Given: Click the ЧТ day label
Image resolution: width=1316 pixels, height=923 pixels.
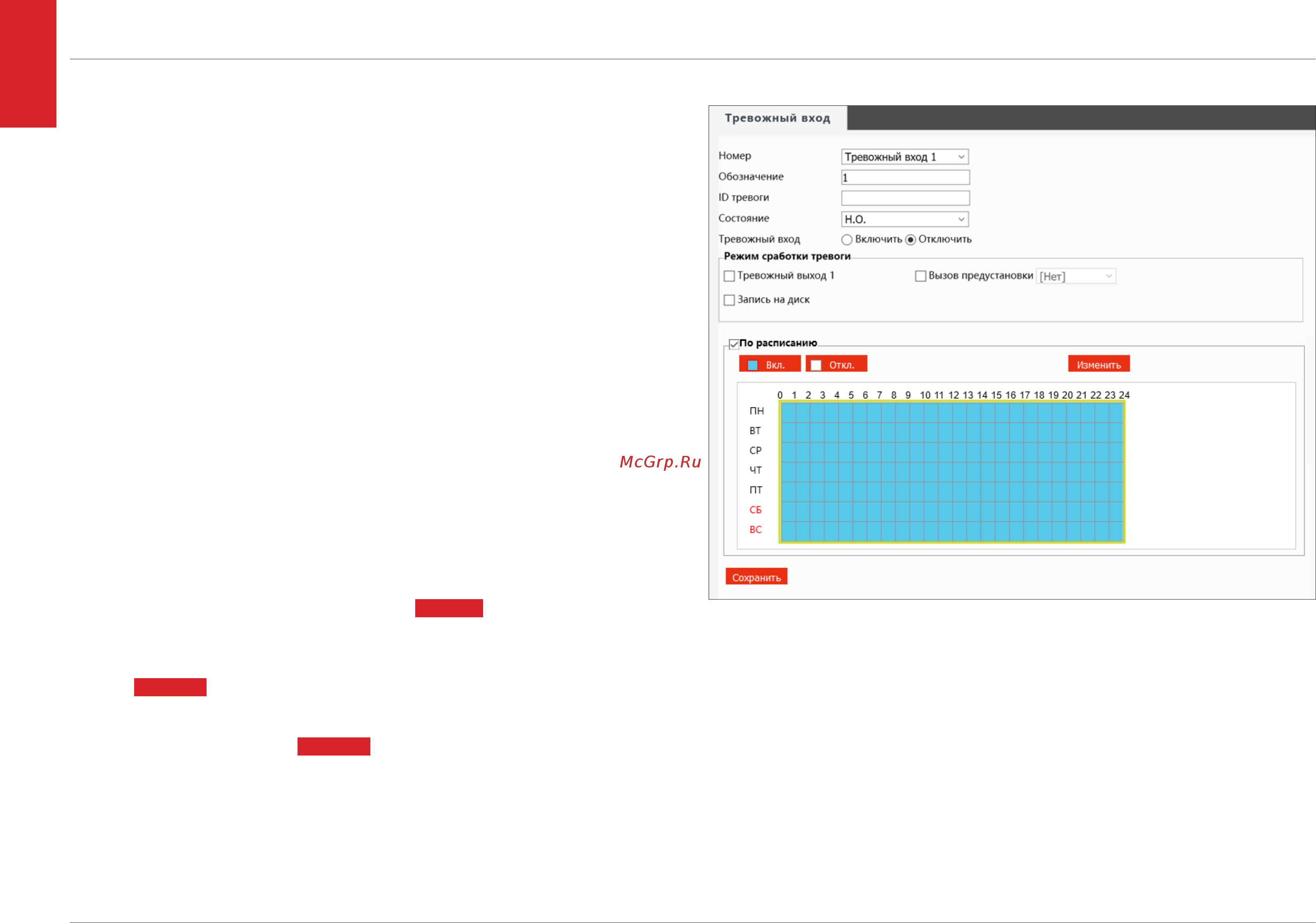Looking at the screenshot, I should 756,470.
